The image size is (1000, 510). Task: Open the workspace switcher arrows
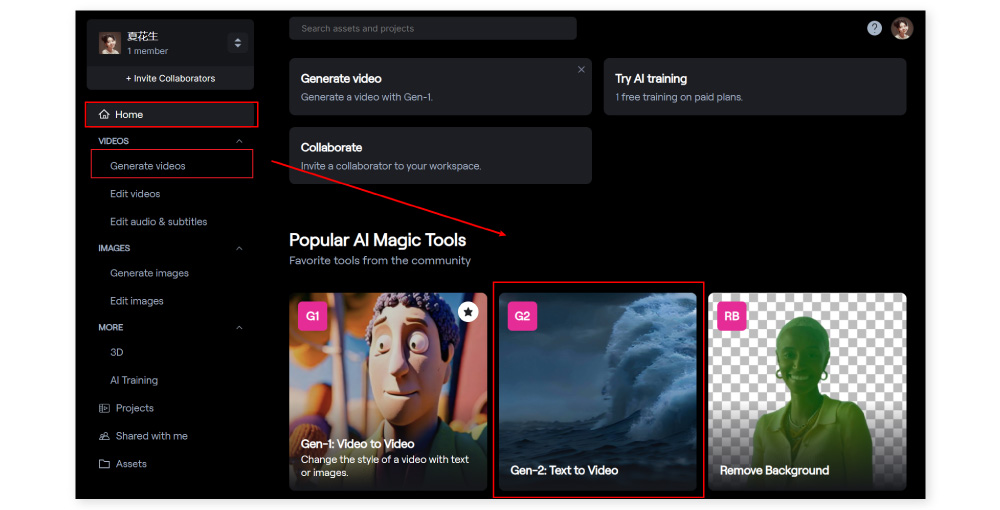point(238,43)
